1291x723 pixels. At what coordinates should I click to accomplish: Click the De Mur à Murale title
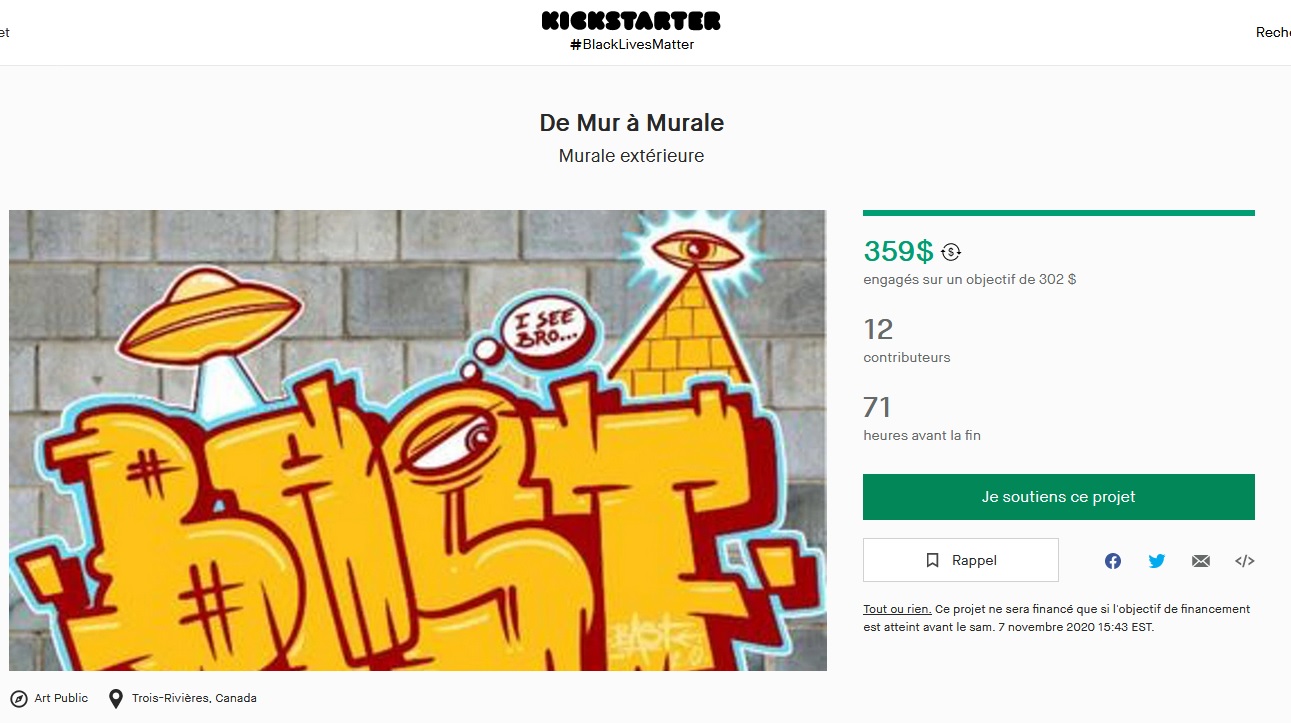pos(632,123)
